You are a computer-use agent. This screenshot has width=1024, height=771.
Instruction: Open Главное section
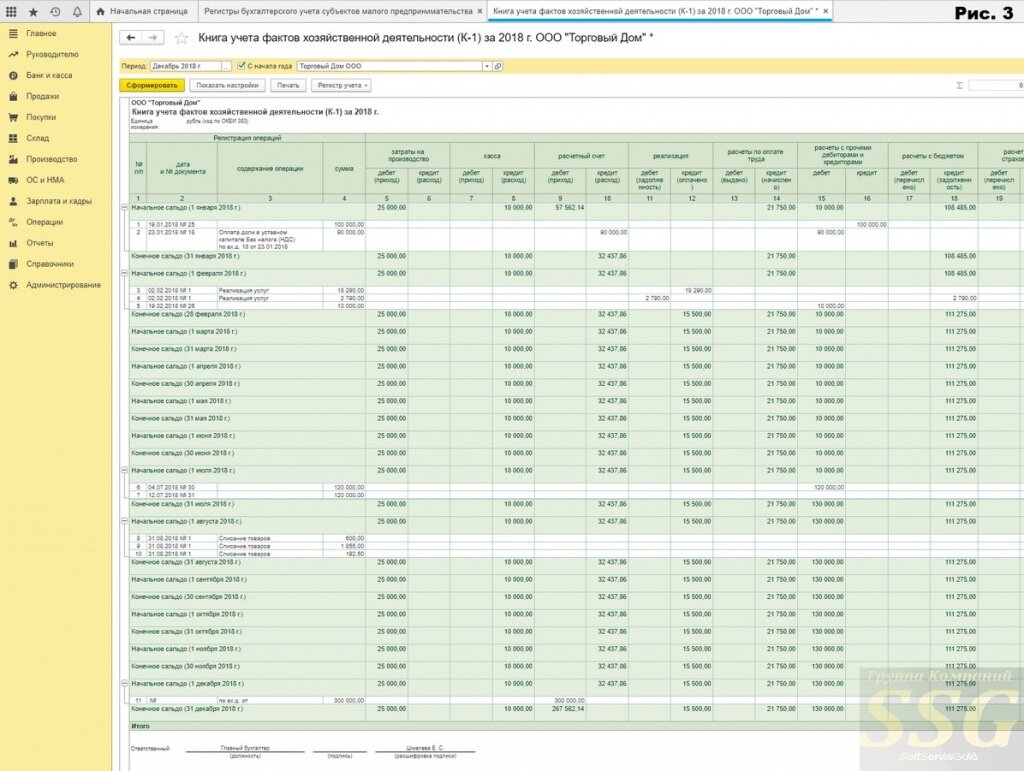(41, 33)
